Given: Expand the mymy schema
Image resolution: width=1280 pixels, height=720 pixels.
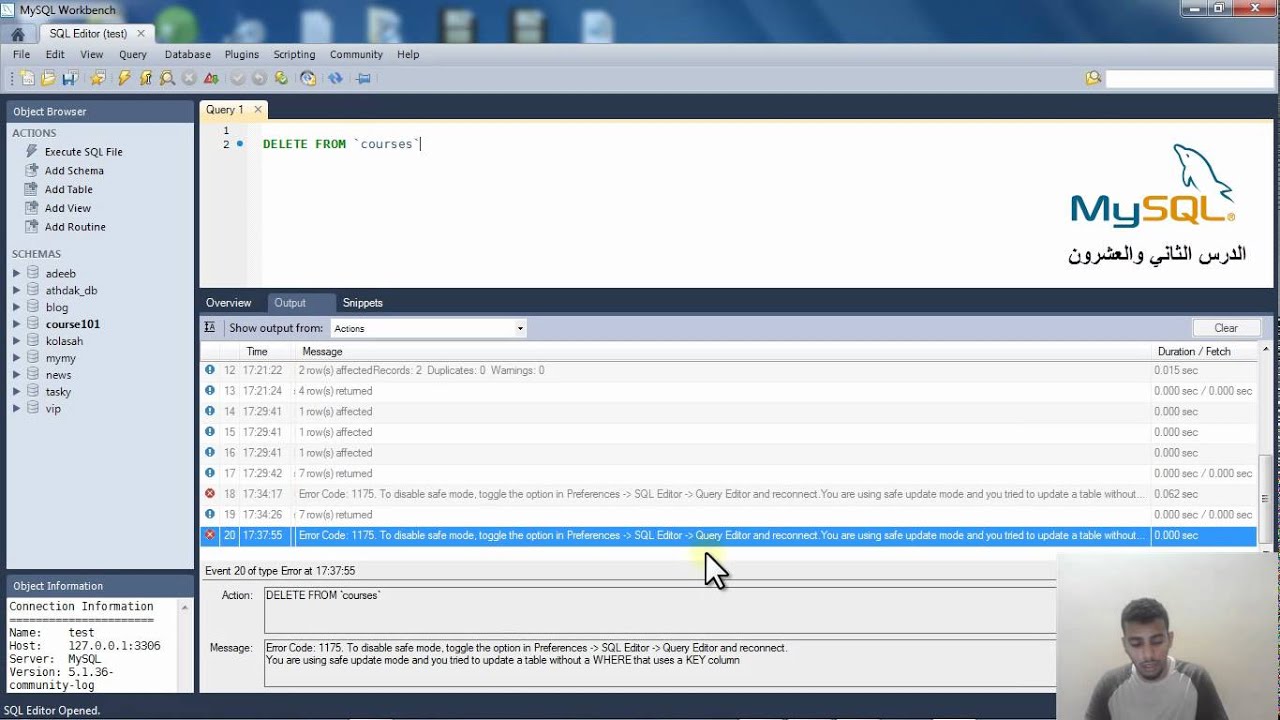Looking at the screenshot, I should click(16, 358).
